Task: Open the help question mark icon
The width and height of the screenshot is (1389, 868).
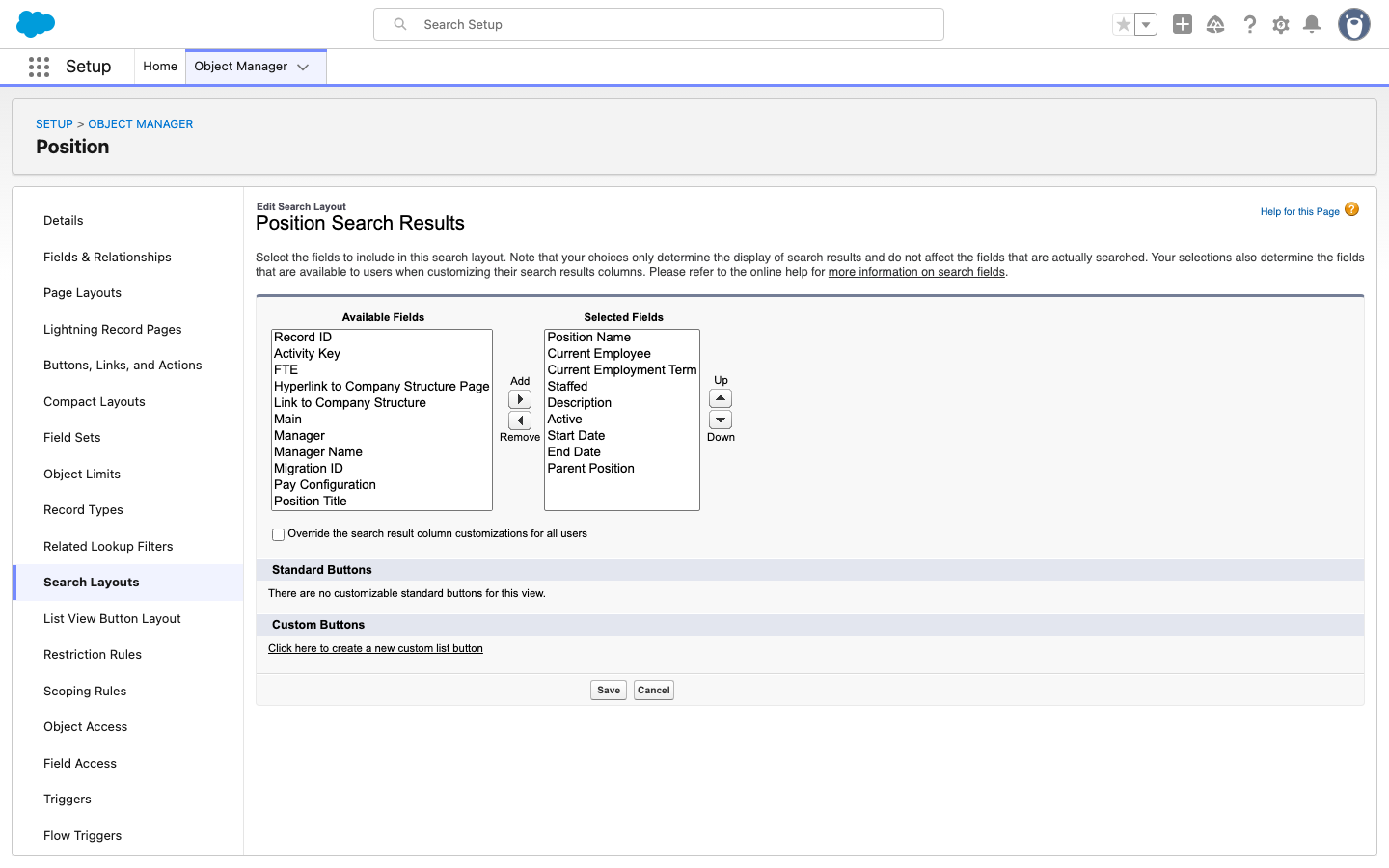Action: [x=1249, y=25]
